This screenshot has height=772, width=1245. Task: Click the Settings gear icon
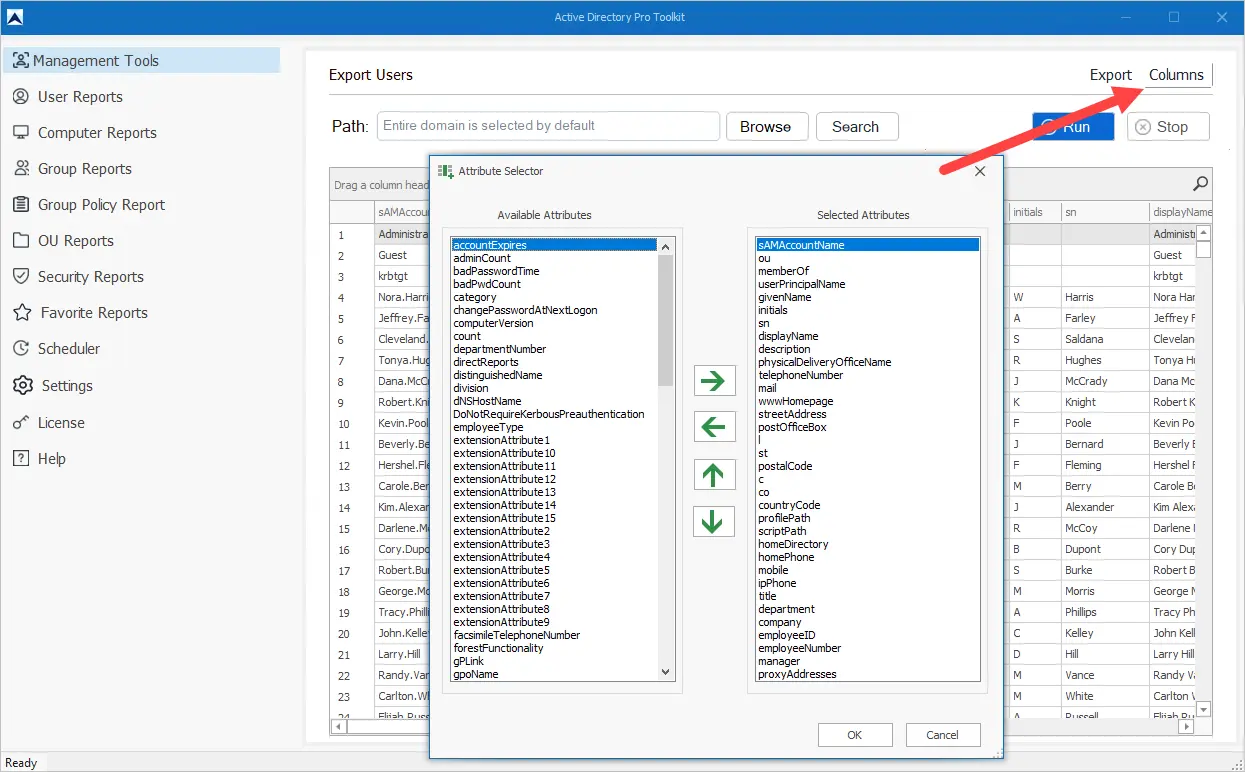(22, 385)
